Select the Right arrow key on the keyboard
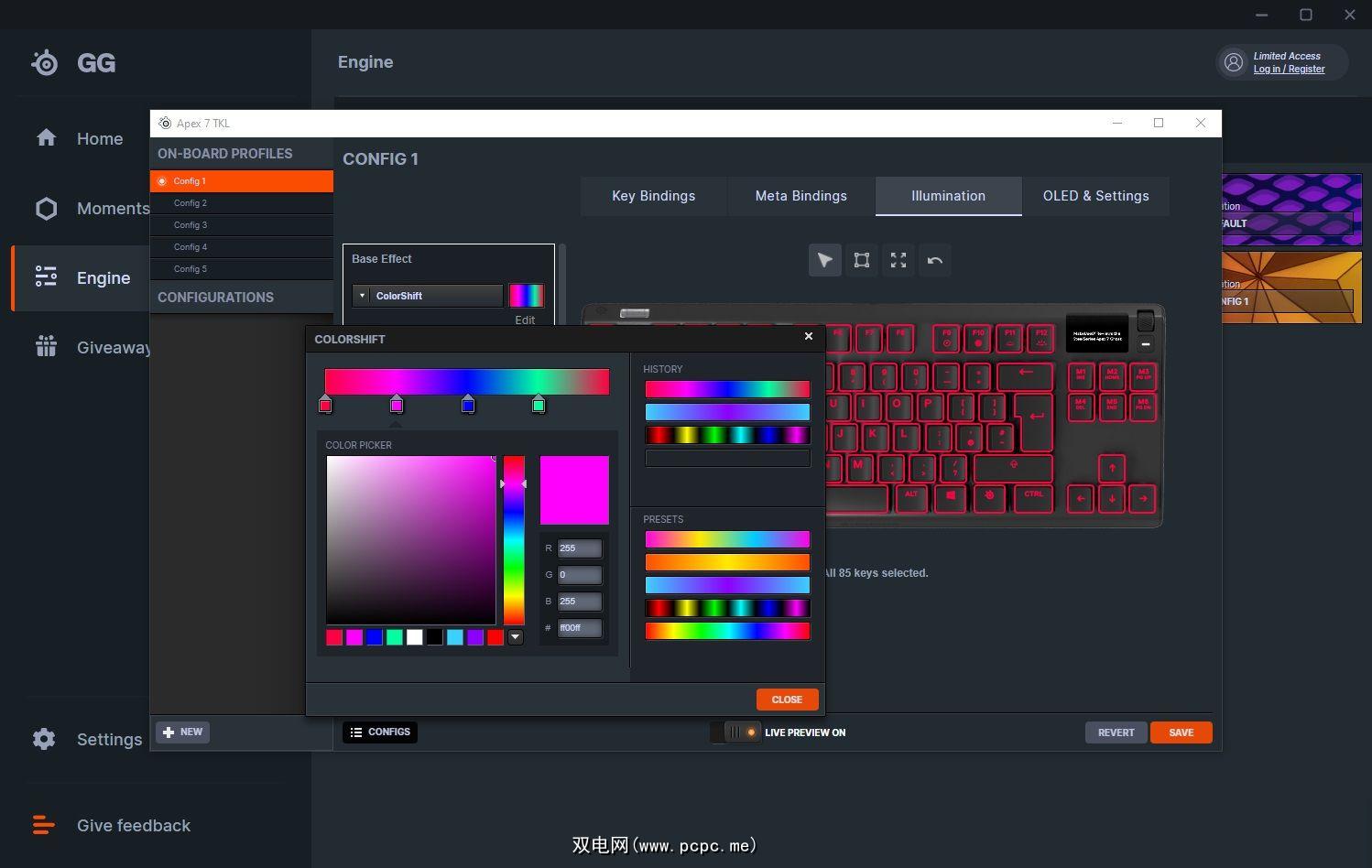The width and height of the screenshot is (1372, 868). click(1143, 499)
